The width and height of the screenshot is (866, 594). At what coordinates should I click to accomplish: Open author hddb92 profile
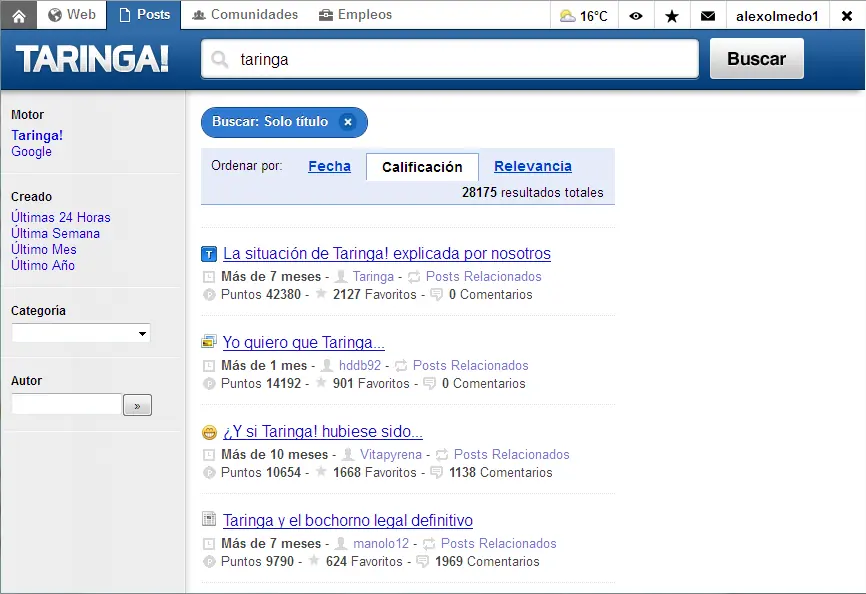(x=360, y=365)
